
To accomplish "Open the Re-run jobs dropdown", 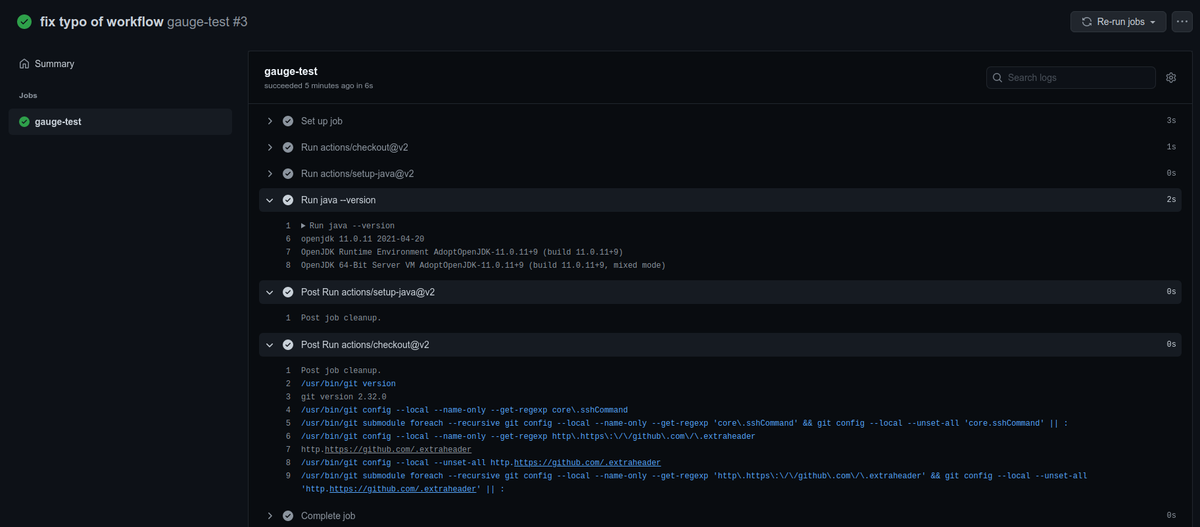I will pyautogui.click(x=1118, y=21).
